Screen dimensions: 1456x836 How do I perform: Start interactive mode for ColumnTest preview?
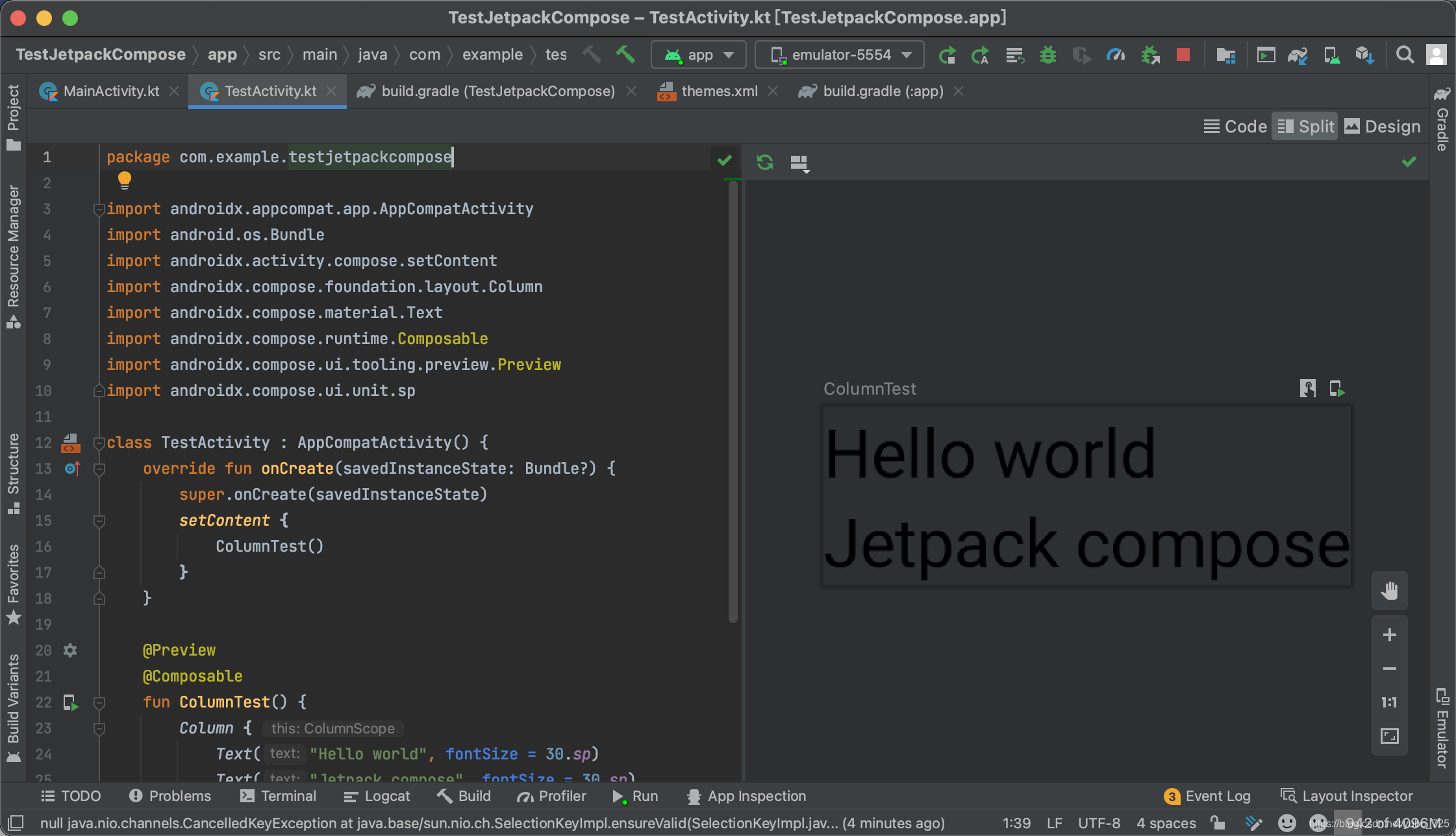[x=1308, y=389]
